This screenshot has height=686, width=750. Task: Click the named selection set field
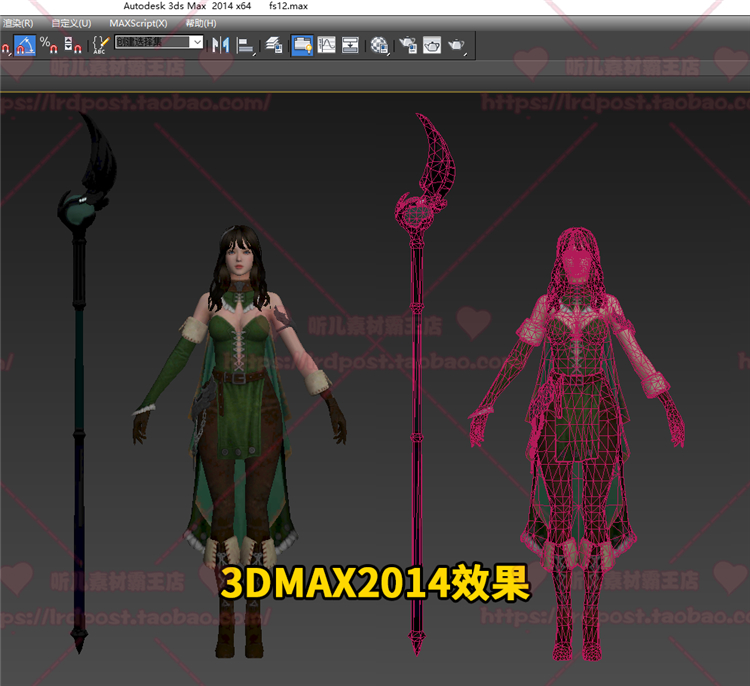153,42
